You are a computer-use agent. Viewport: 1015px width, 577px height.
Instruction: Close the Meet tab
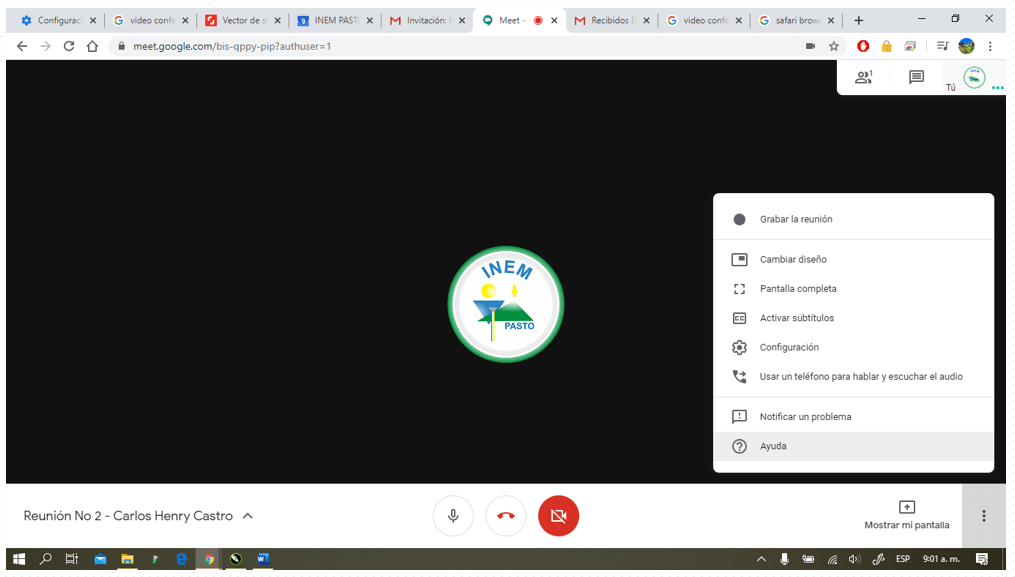click(x=554, y=21)
